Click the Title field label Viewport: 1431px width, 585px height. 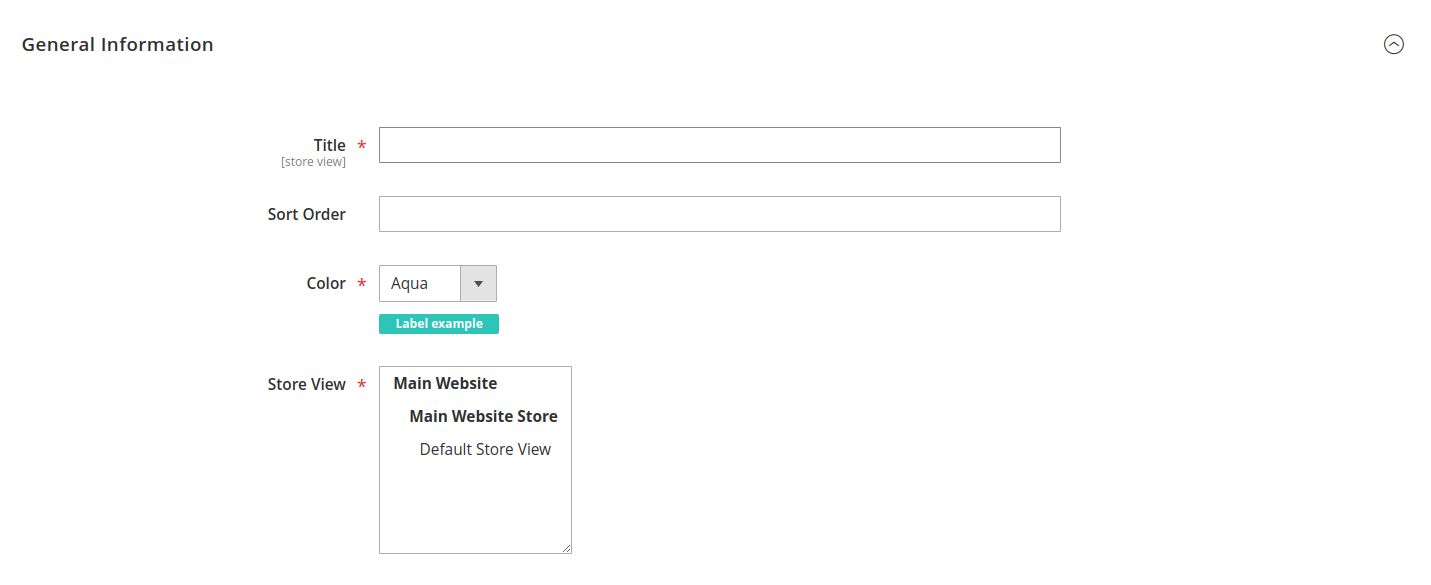coord(329,145)
